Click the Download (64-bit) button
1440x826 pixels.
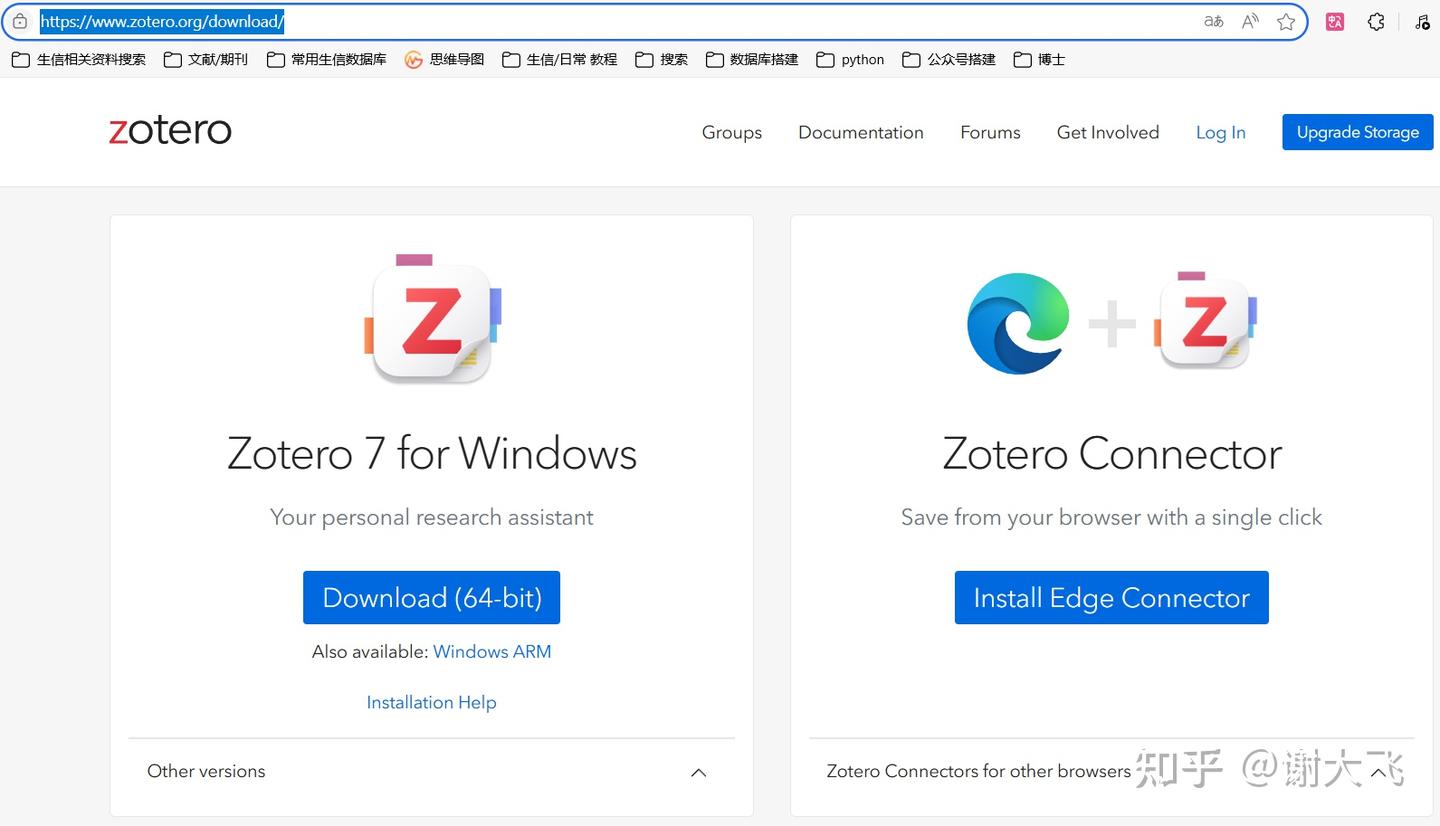click(431, 597)
